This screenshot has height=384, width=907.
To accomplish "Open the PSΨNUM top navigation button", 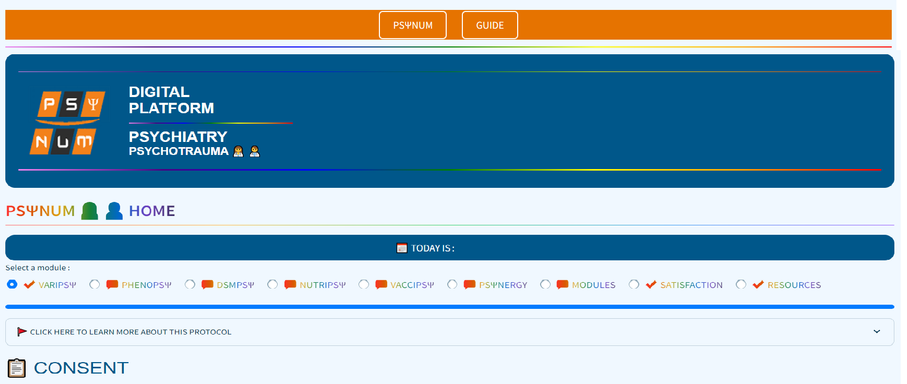I will (x=412, y=25).
